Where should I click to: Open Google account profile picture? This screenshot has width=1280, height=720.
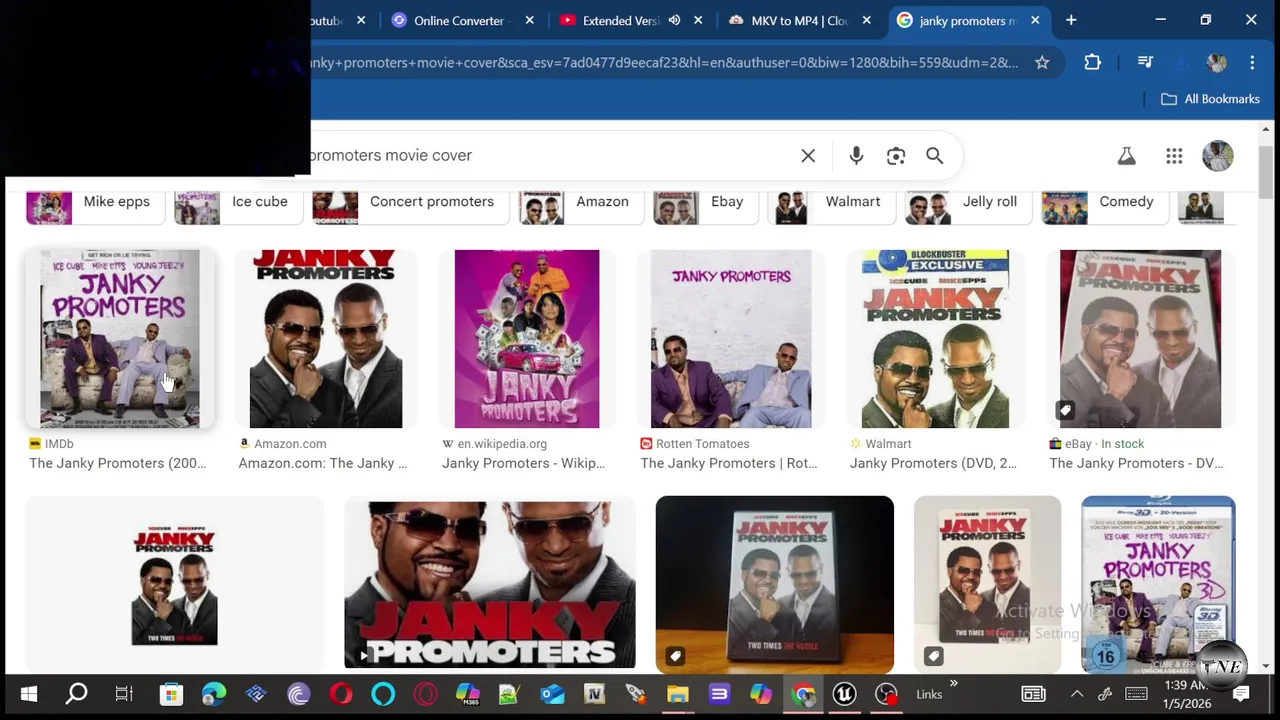click(1218, 156)
